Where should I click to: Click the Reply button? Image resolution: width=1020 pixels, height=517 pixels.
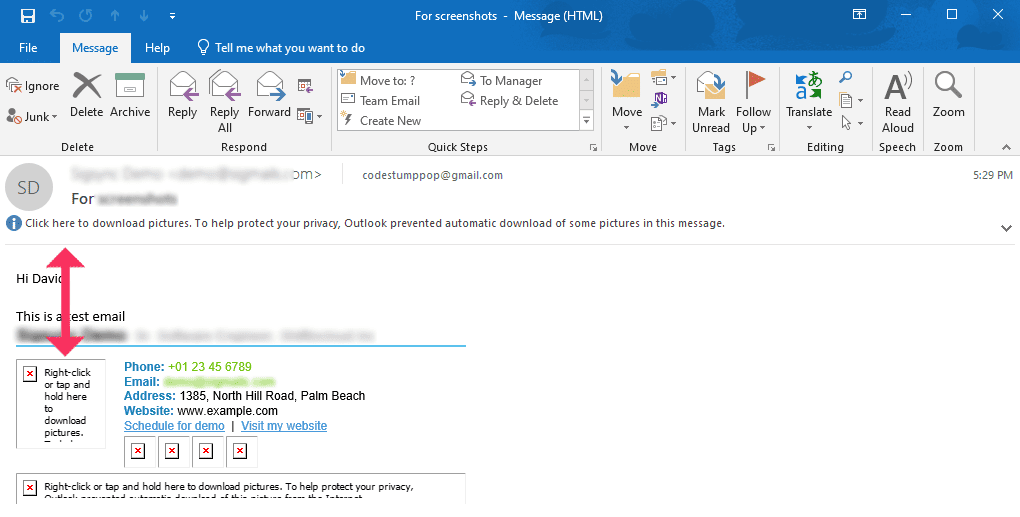(182, 96)
